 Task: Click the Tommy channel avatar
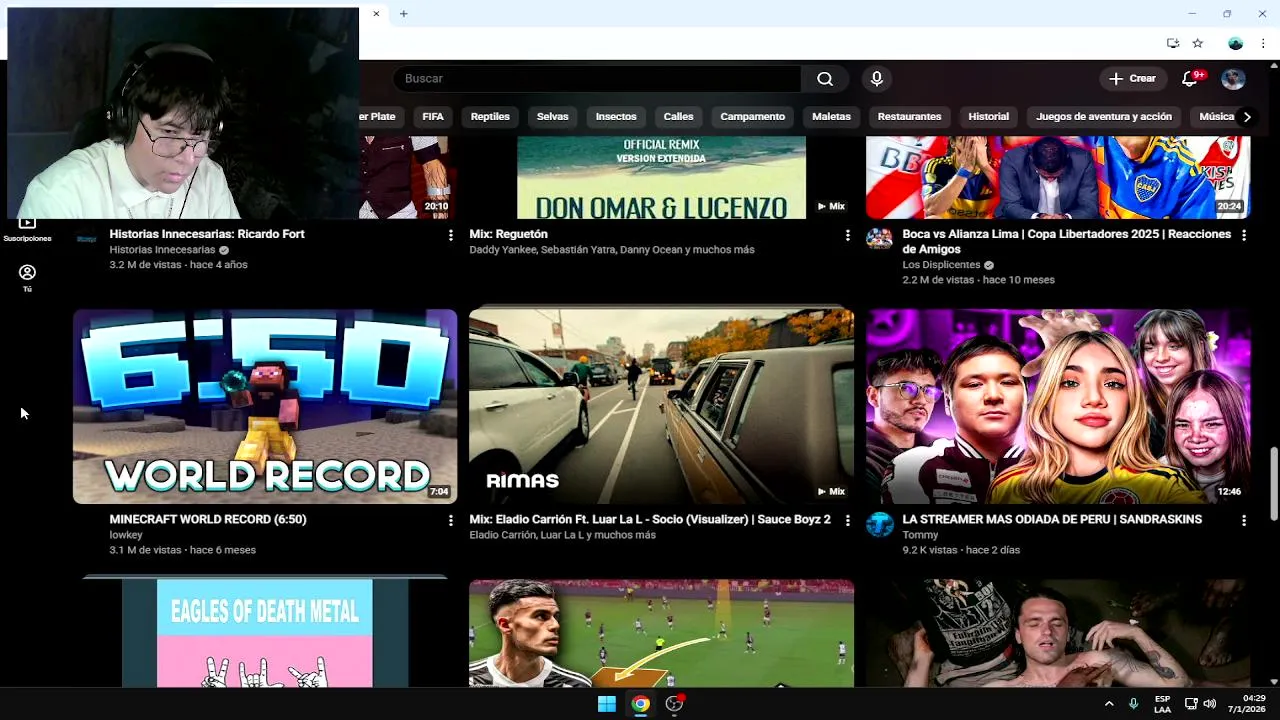(x=879, y=524)
